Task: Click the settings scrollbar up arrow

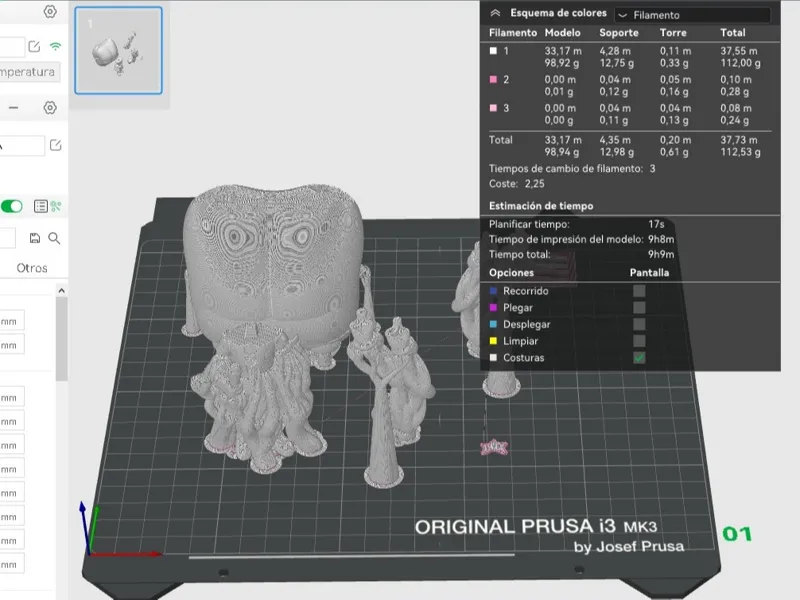Action: [x=61, y=291]
